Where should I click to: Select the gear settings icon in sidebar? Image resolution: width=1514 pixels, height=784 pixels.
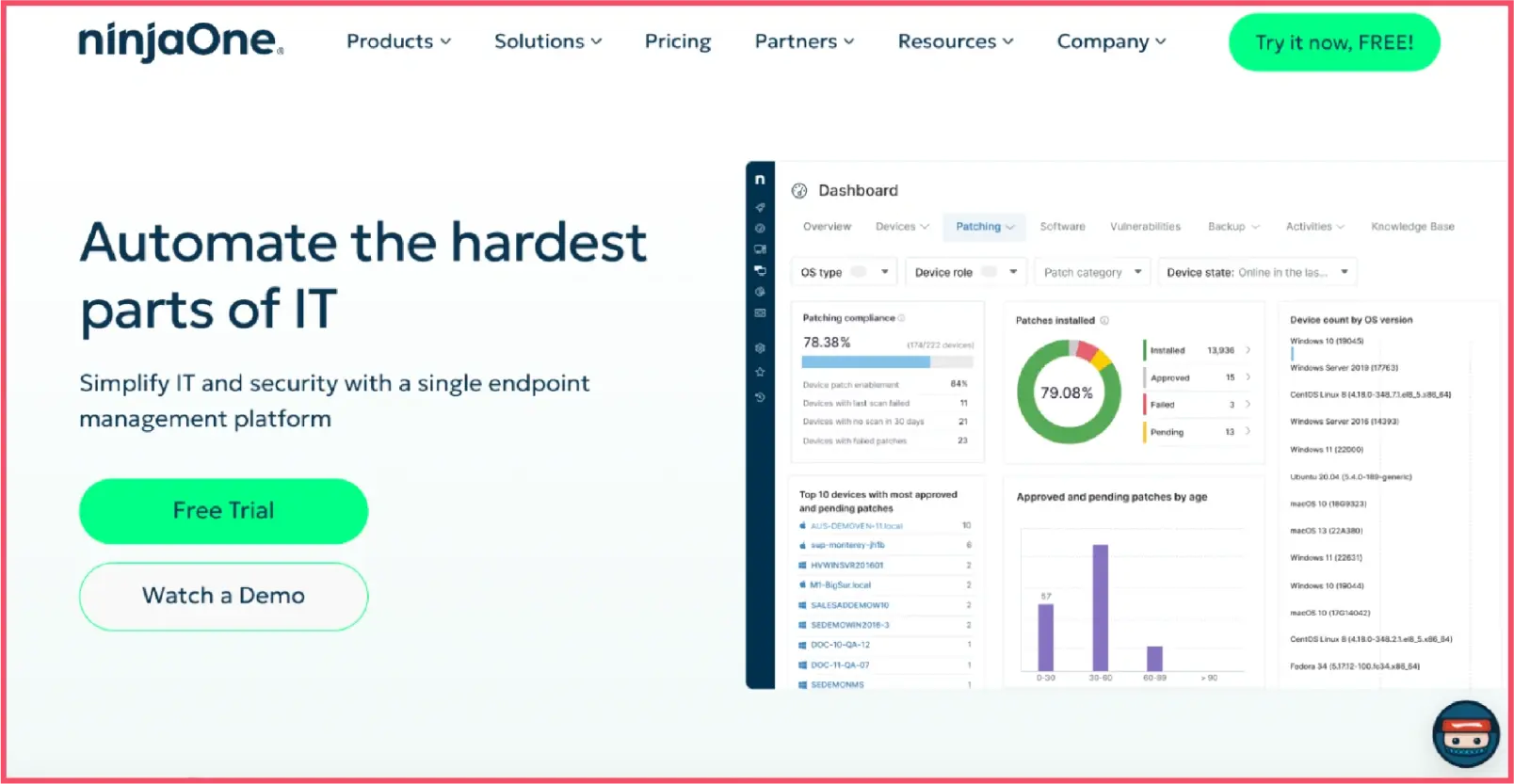coord(760,348)
